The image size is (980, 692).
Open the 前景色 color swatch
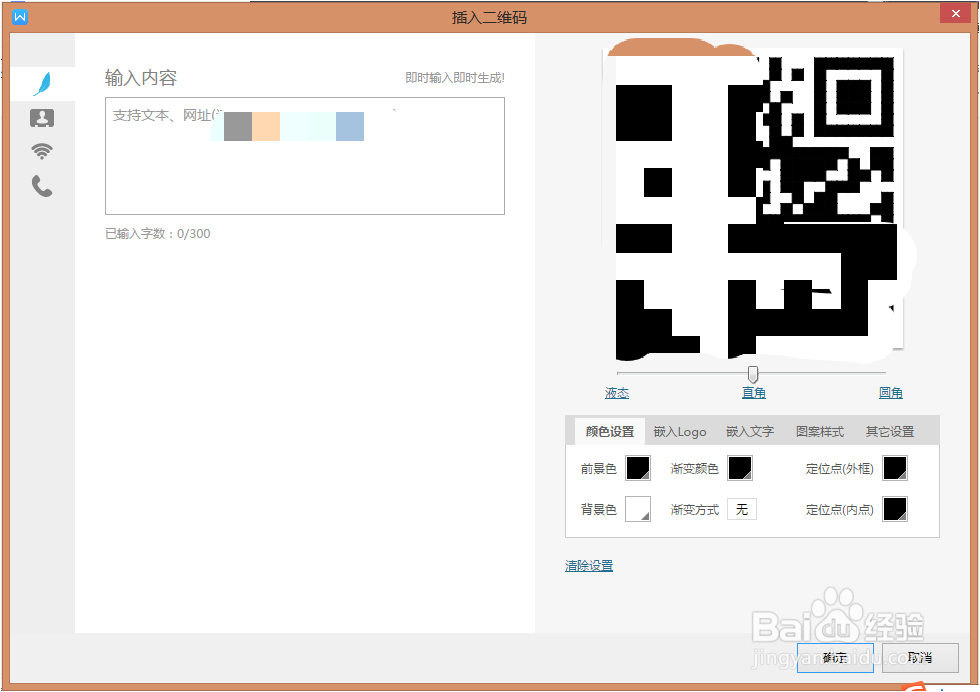[638, 468]
